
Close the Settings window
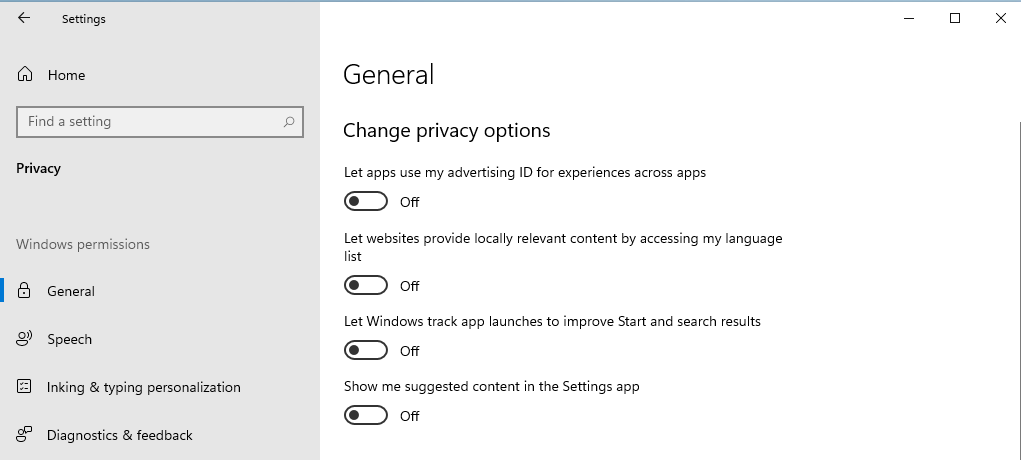click(1000, 18)
